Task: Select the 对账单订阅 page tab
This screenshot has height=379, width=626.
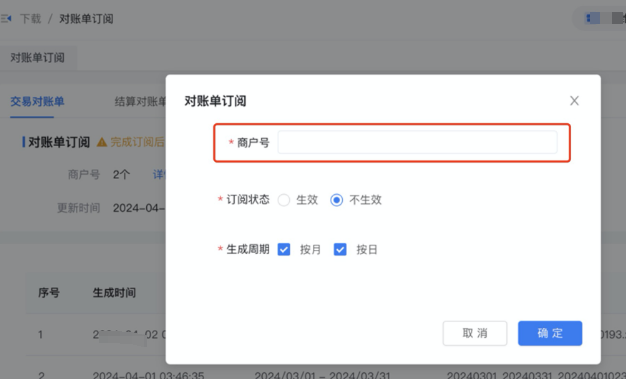Action: click(x=38, y=58)
